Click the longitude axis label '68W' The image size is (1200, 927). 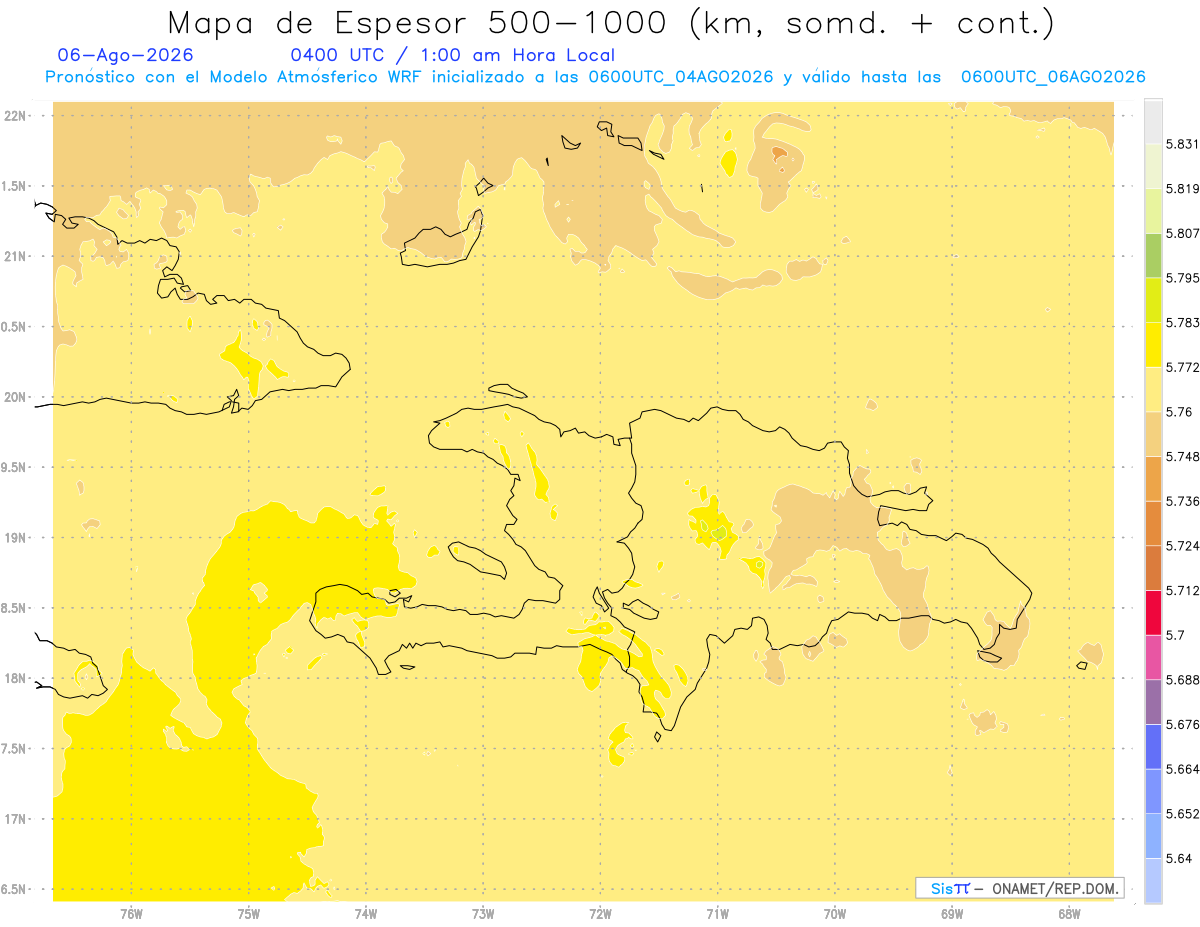[x=1069, y=913]
